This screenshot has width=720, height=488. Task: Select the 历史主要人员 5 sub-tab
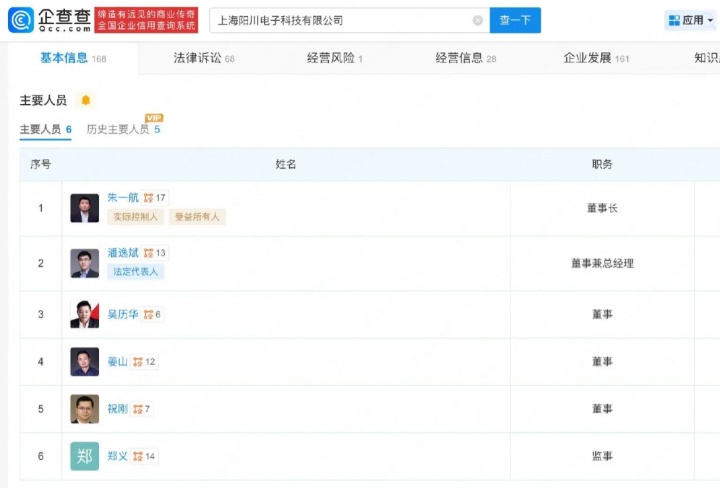pos(124,129)
